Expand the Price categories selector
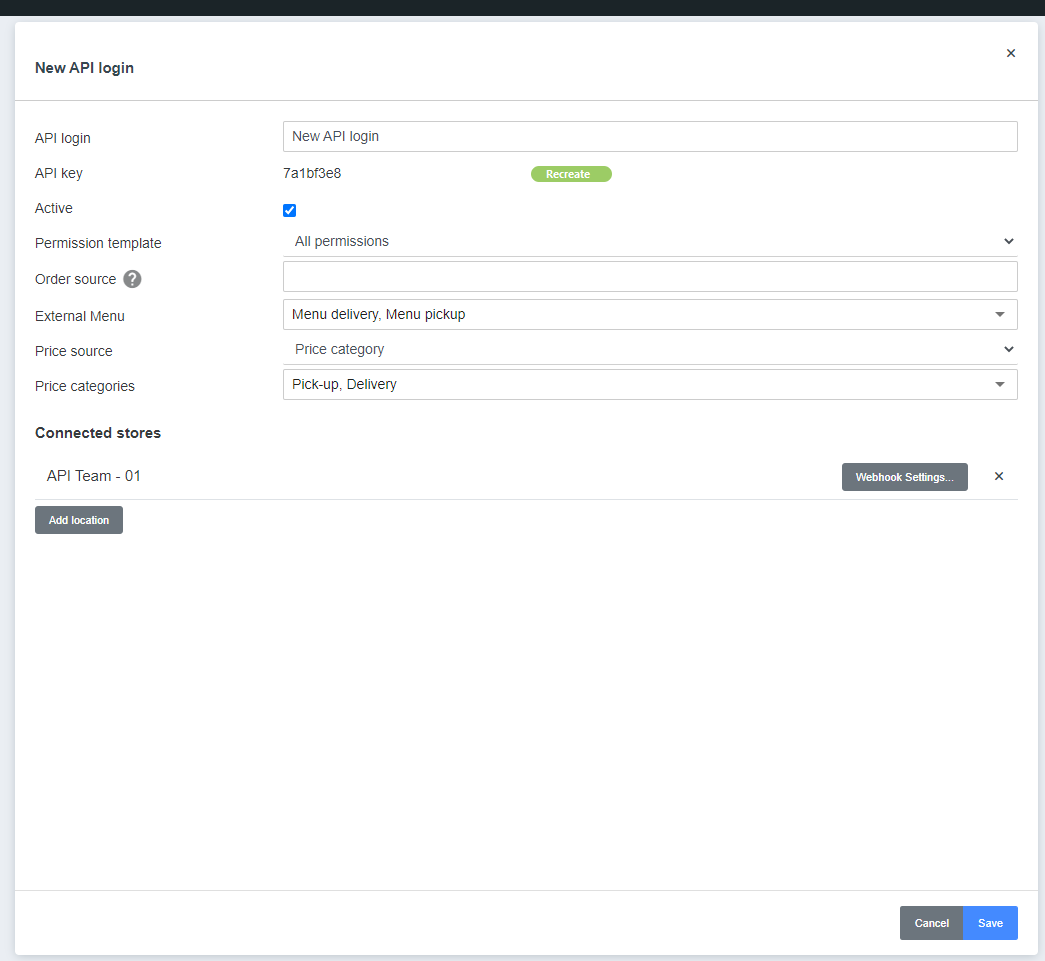 point(650,384)
